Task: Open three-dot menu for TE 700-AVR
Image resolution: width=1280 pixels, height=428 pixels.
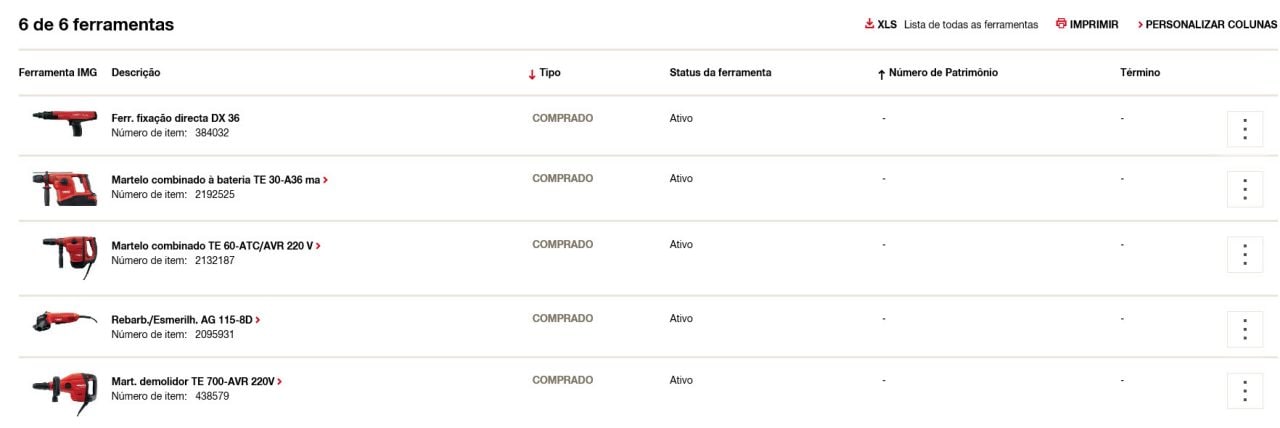Action: [x=1244, y=391]
